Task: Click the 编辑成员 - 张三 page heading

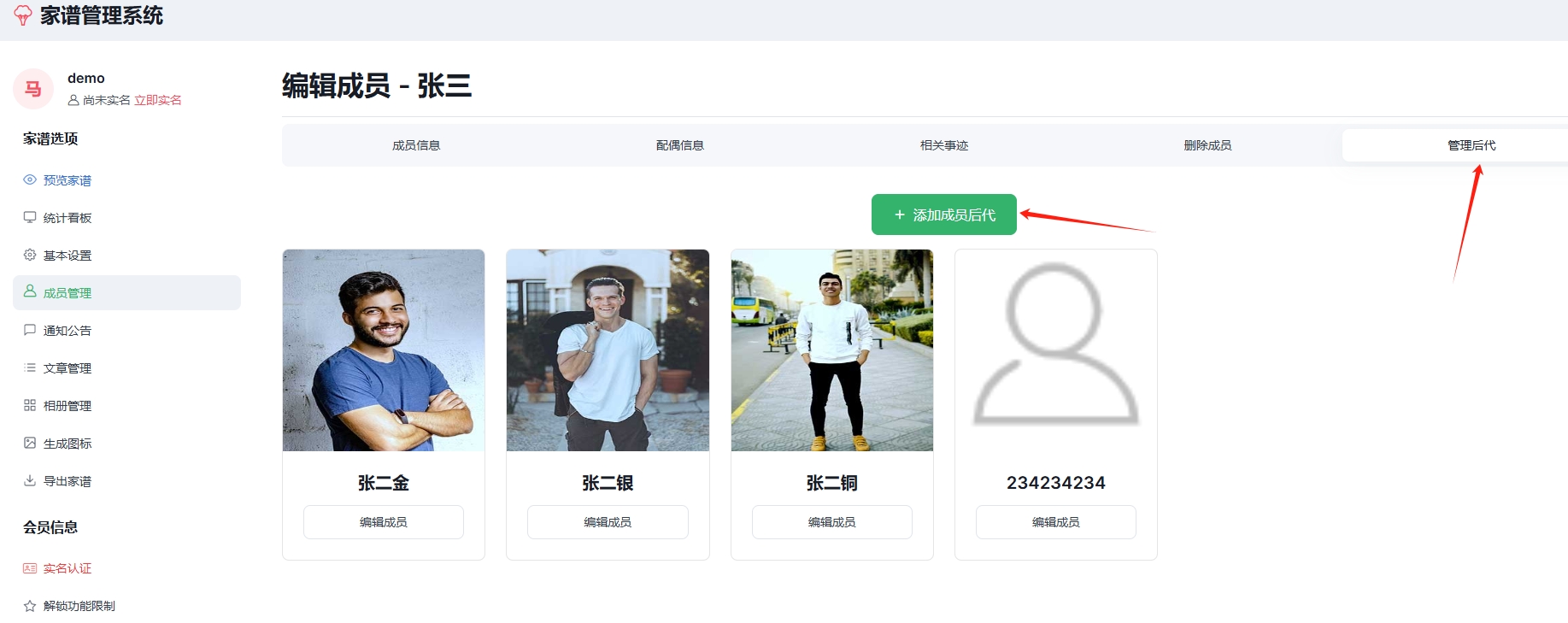Action: [377, 85]
